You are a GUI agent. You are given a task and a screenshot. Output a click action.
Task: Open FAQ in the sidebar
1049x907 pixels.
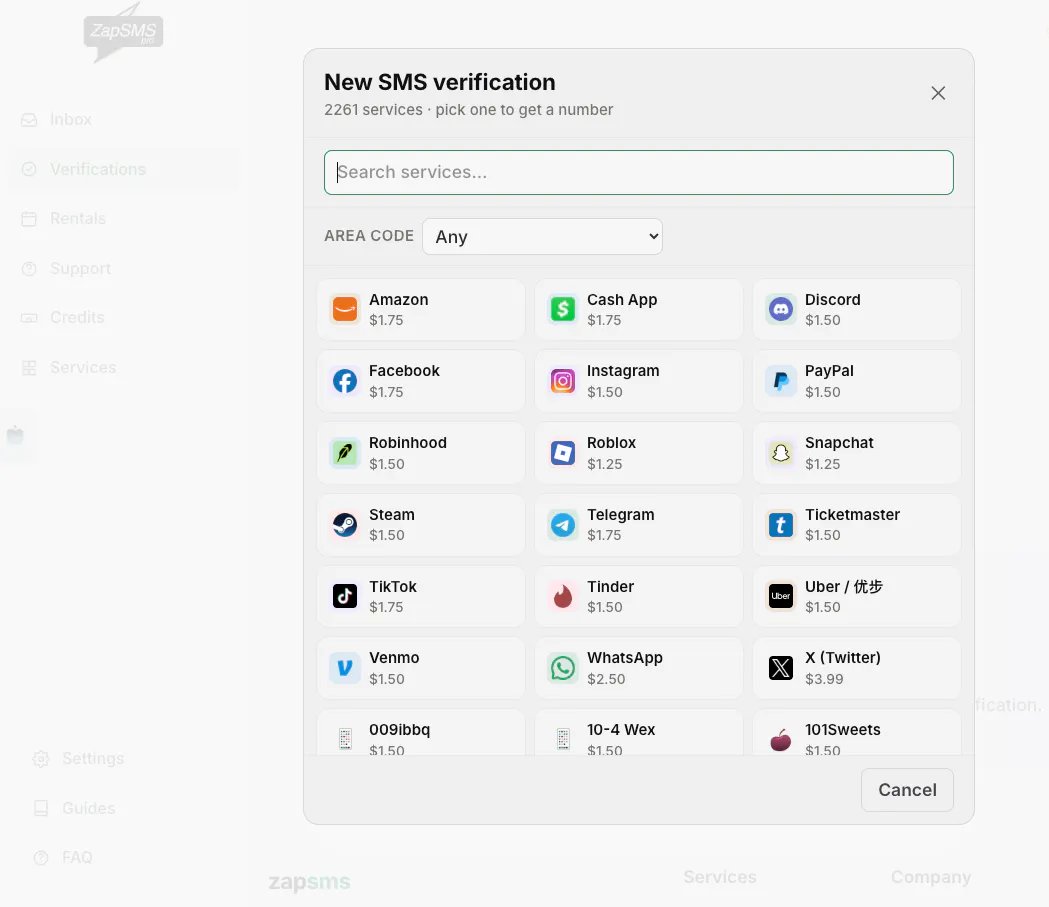click(x=77, y=858)
